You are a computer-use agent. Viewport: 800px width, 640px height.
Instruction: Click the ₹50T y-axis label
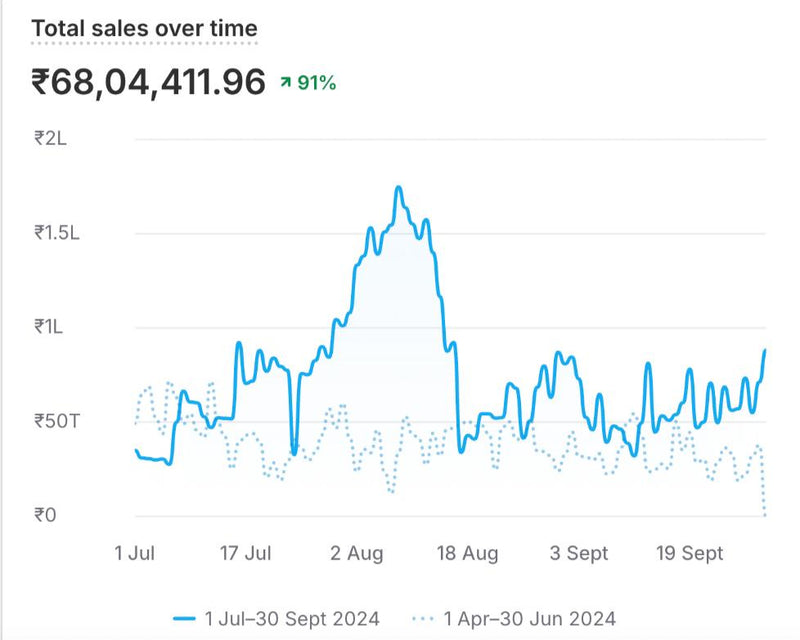55,420
